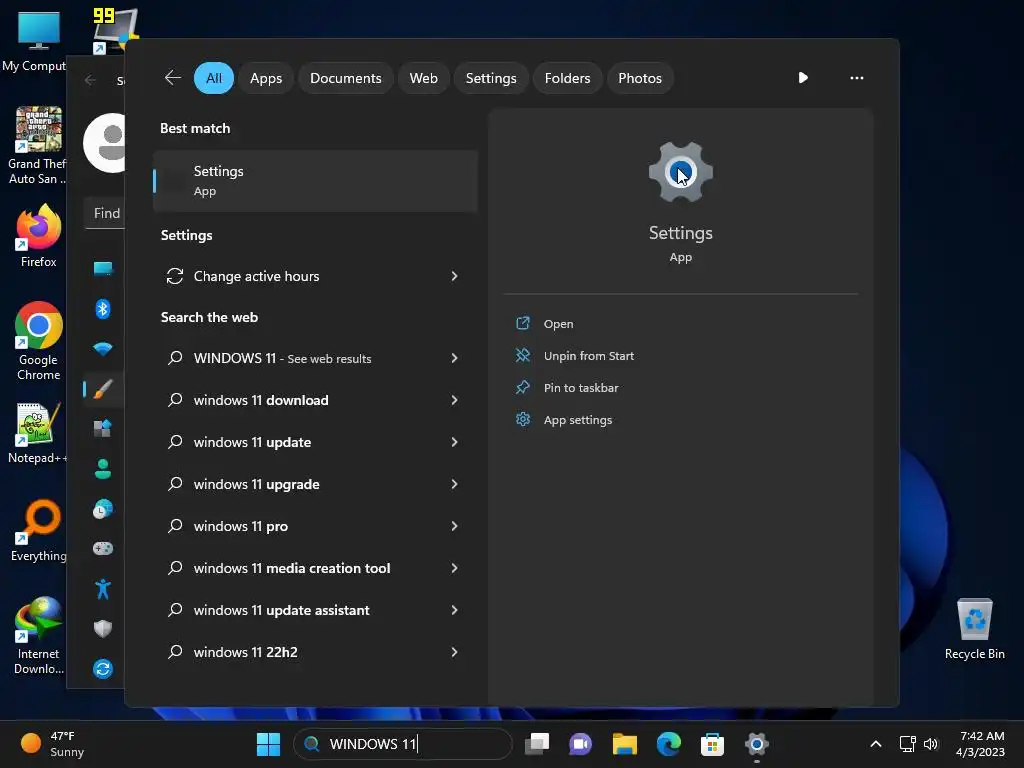Screen dimensions: 1024x768
Task: Select the windows 11 update suggestion
Action: [x=315, y=442]
